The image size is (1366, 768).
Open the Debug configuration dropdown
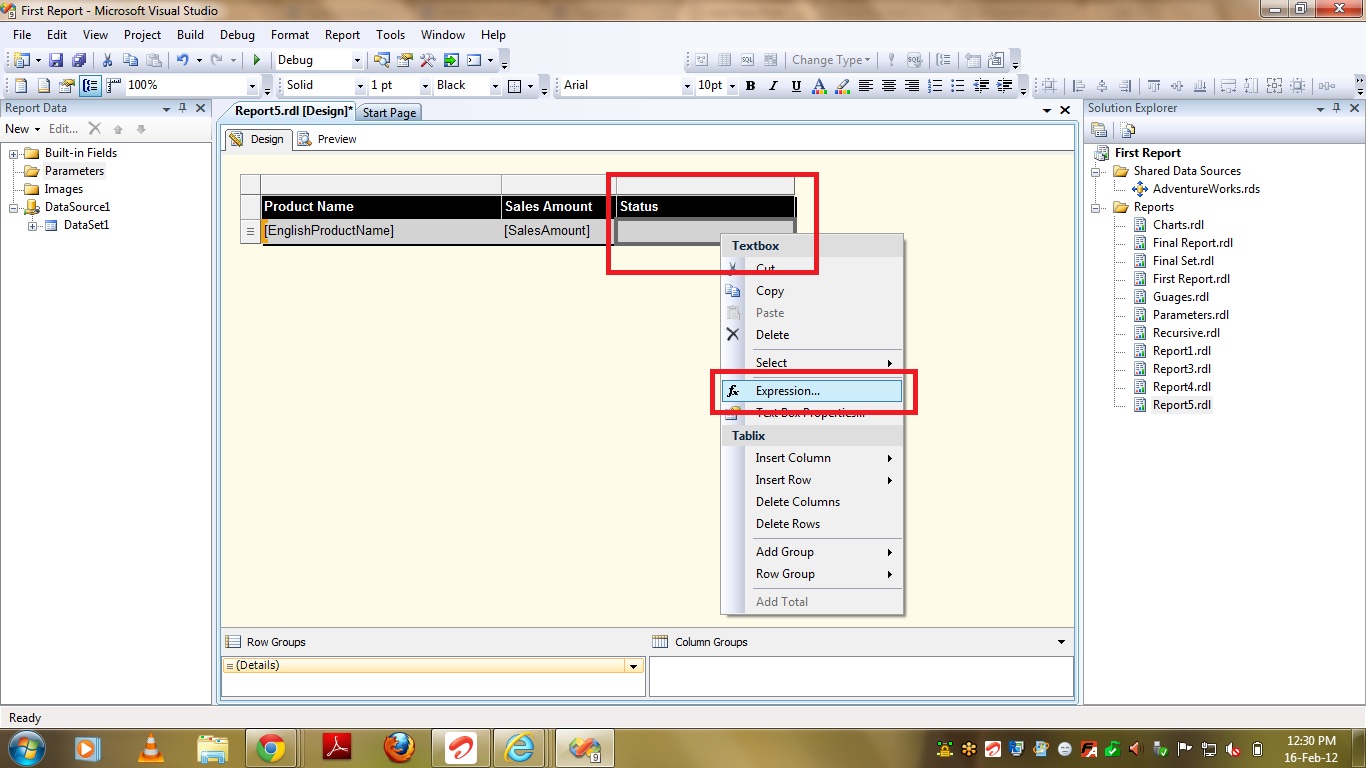(x=357, y=60)
